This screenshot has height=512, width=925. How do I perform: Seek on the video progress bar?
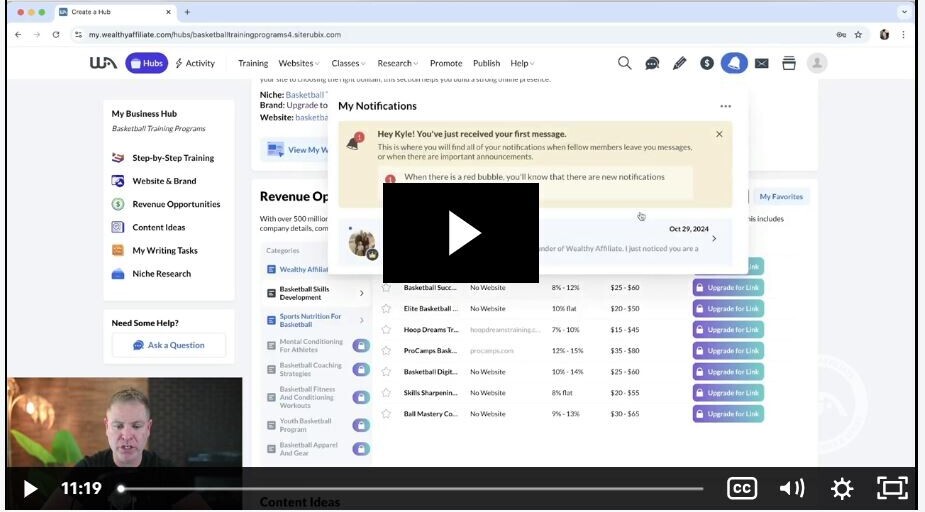point(411,488)
